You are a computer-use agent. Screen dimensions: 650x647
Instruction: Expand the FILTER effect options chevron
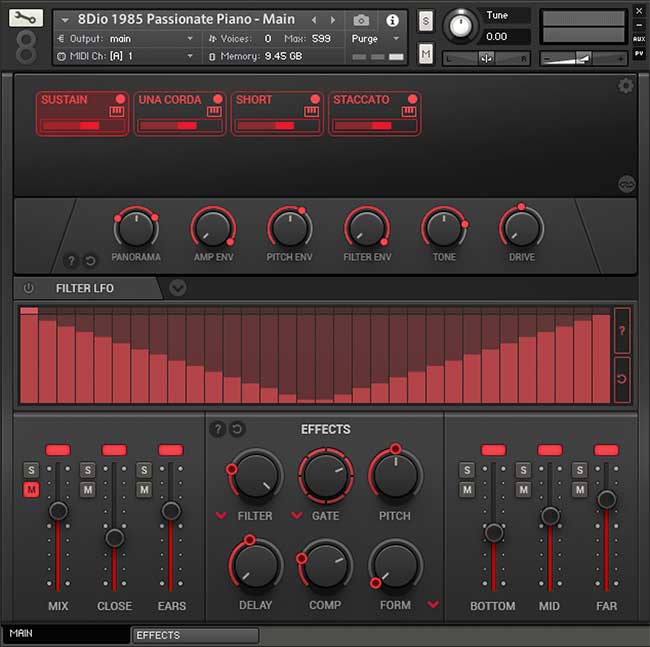221,515
